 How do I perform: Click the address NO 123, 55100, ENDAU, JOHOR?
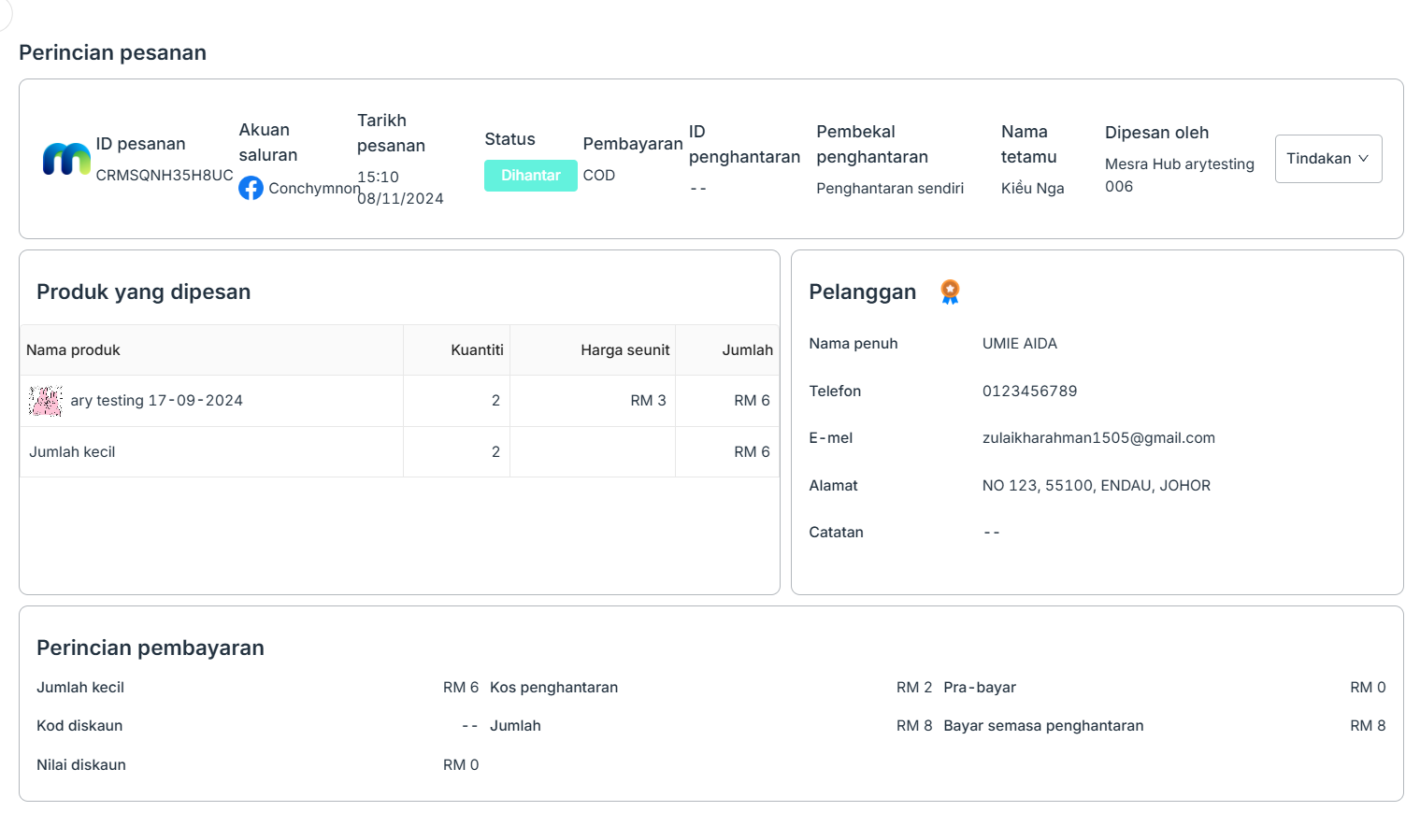pyautogui.click(x=1096, y=486)
